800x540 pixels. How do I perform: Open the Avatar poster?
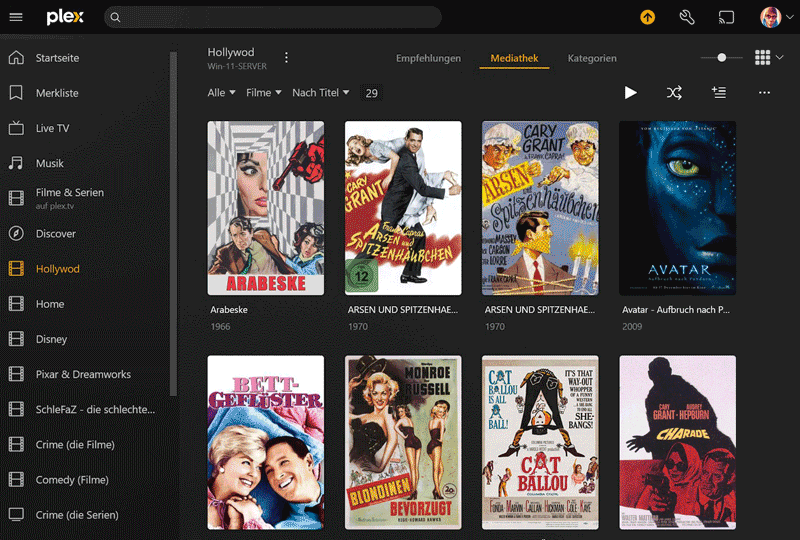677,208
